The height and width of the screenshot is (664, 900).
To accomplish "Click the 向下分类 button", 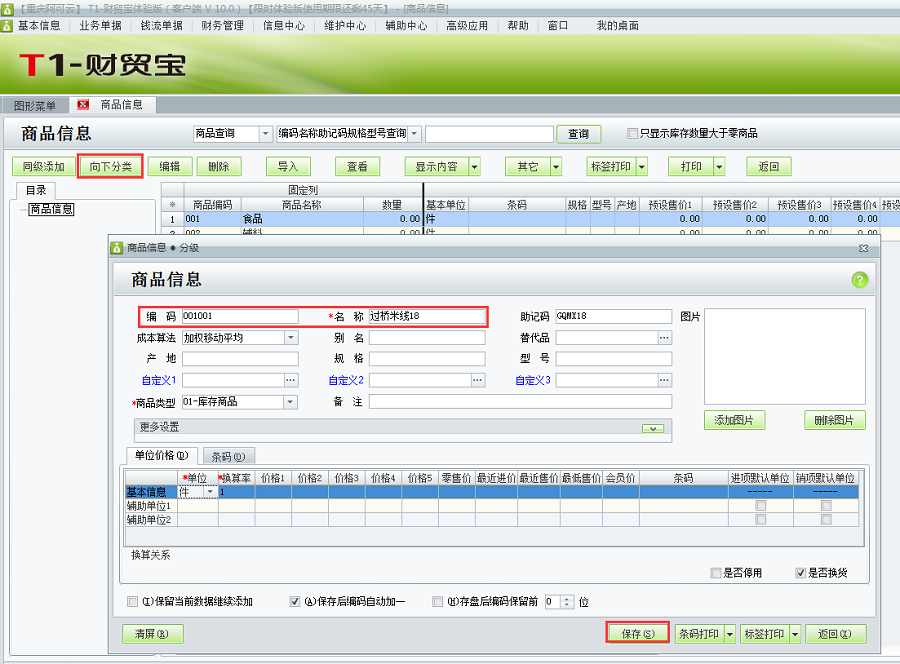I will click(111, 167).
